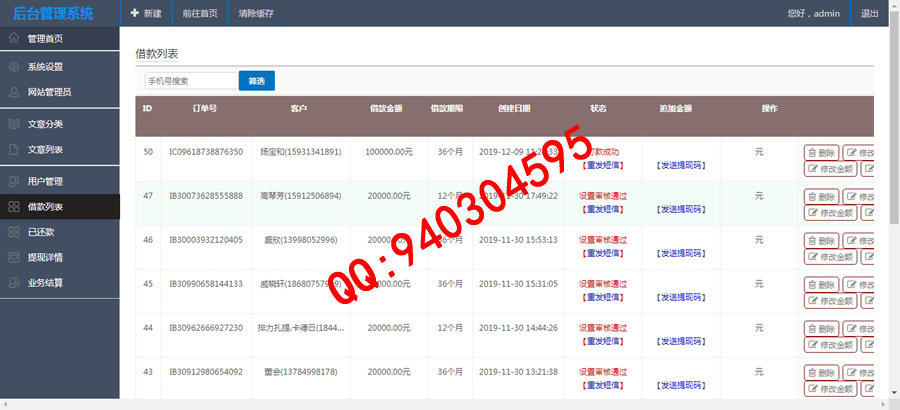Click the gear icon for 系统设置
Image resolution: width=900 pixels, height=410 pixels.
(x=13, y=67)
